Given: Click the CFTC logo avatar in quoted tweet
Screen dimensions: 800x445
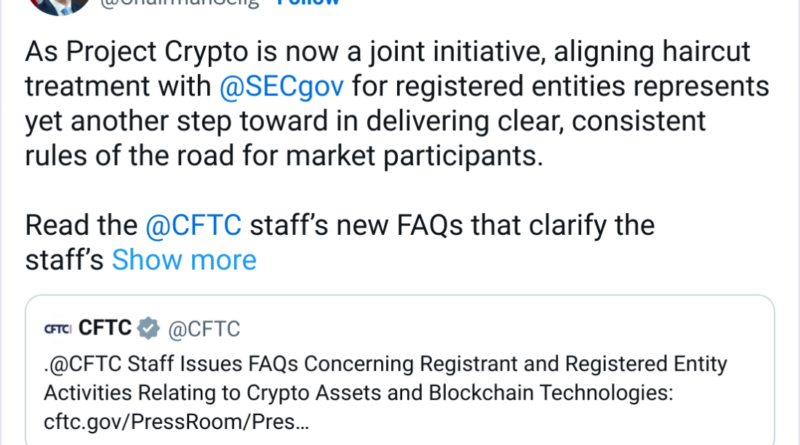Looking at the screenshot, I should [x=58, y=330].
